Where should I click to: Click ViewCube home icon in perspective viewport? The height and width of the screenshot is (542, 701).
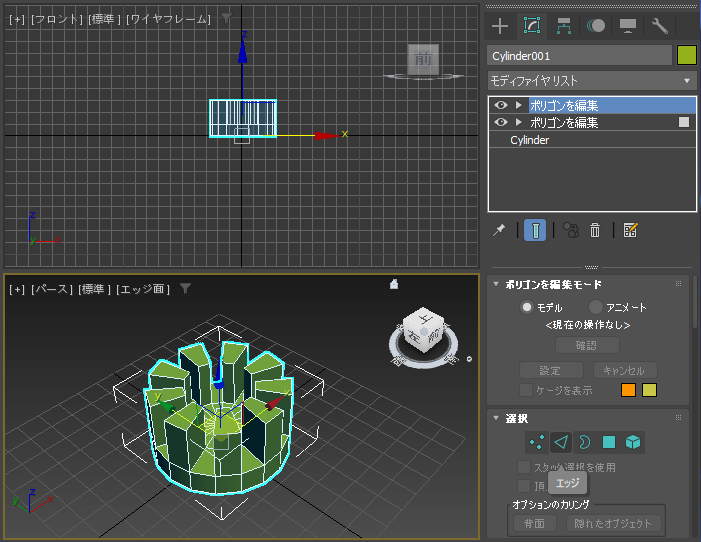pyautogui.click(x=394, y=284)
